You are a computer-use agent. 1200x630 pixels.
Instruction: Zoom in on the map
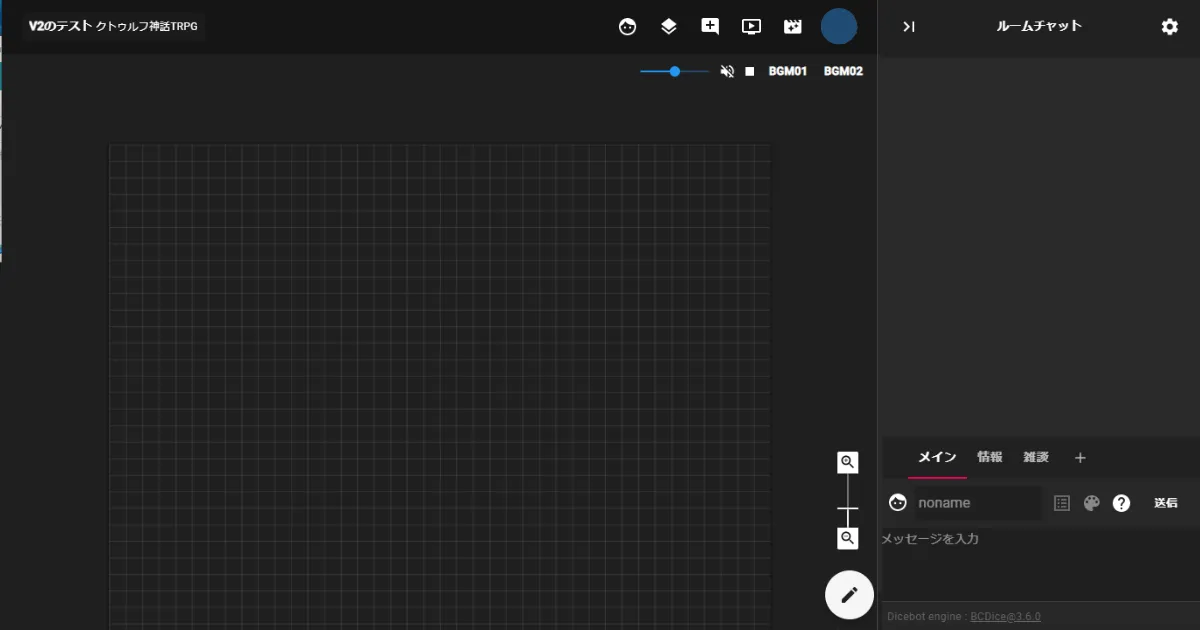pyautogui.click(x=848, y=462)
